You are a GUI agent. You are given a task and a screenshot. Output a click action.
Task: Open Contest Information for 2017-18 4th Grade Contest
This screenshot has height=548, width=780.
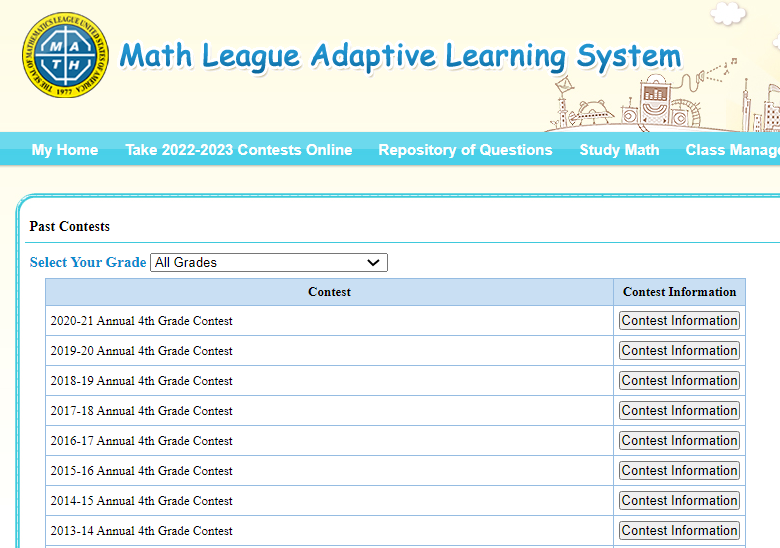tap(679, 410)
